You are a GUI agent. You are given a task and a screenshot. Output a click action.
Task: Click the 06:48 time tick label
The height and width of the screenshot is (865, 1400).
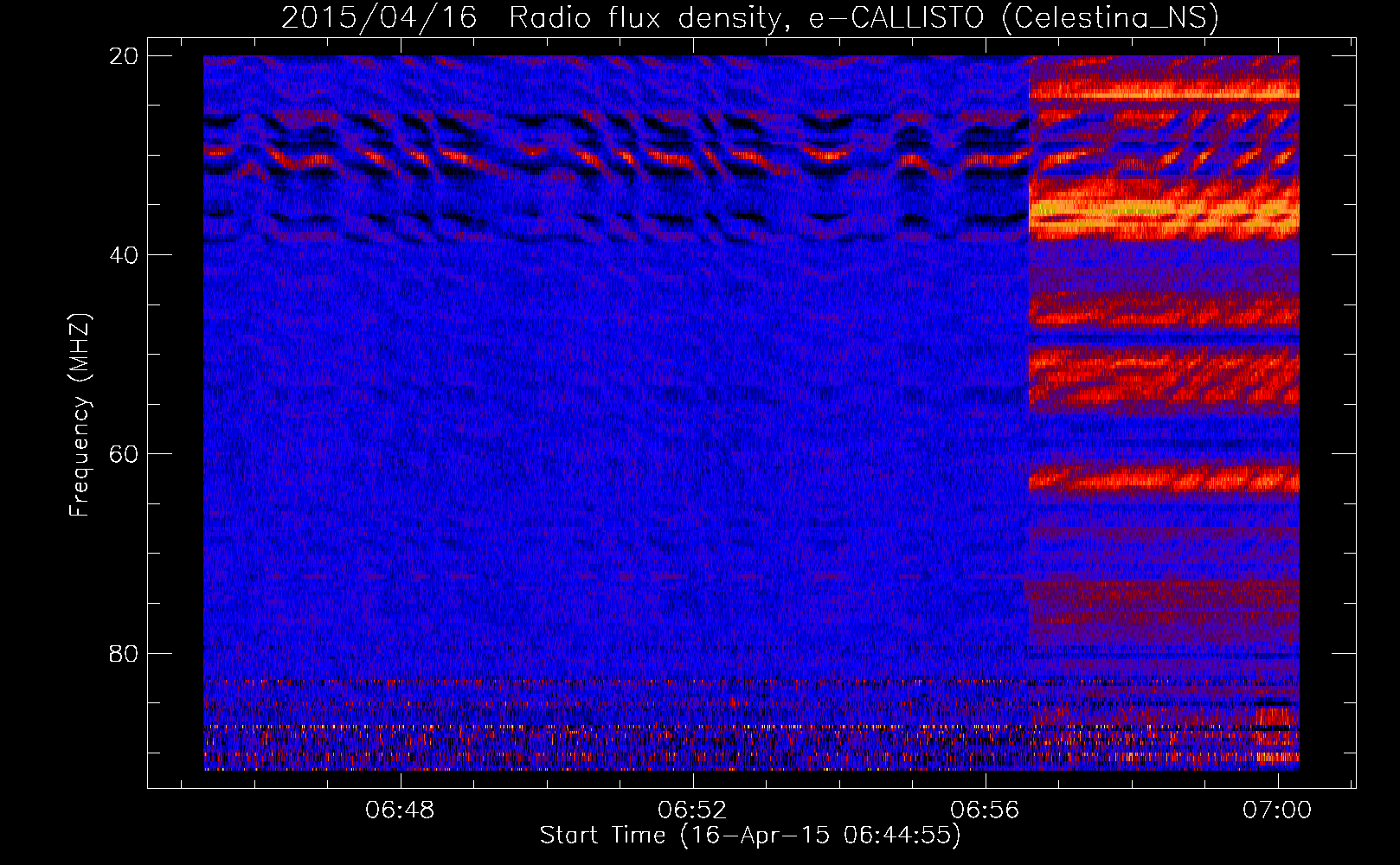point(400,811)
